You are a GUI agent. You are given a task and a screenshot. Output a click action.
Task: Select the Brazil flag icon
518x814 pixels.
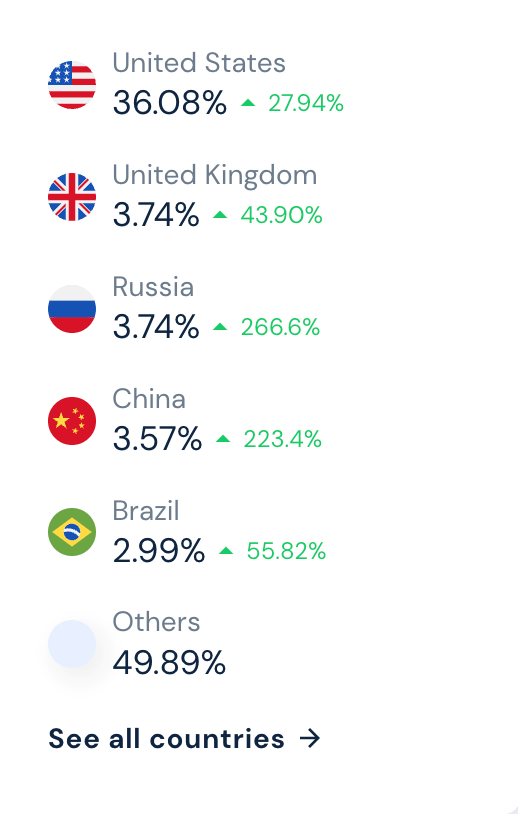[x=72, y=532]
